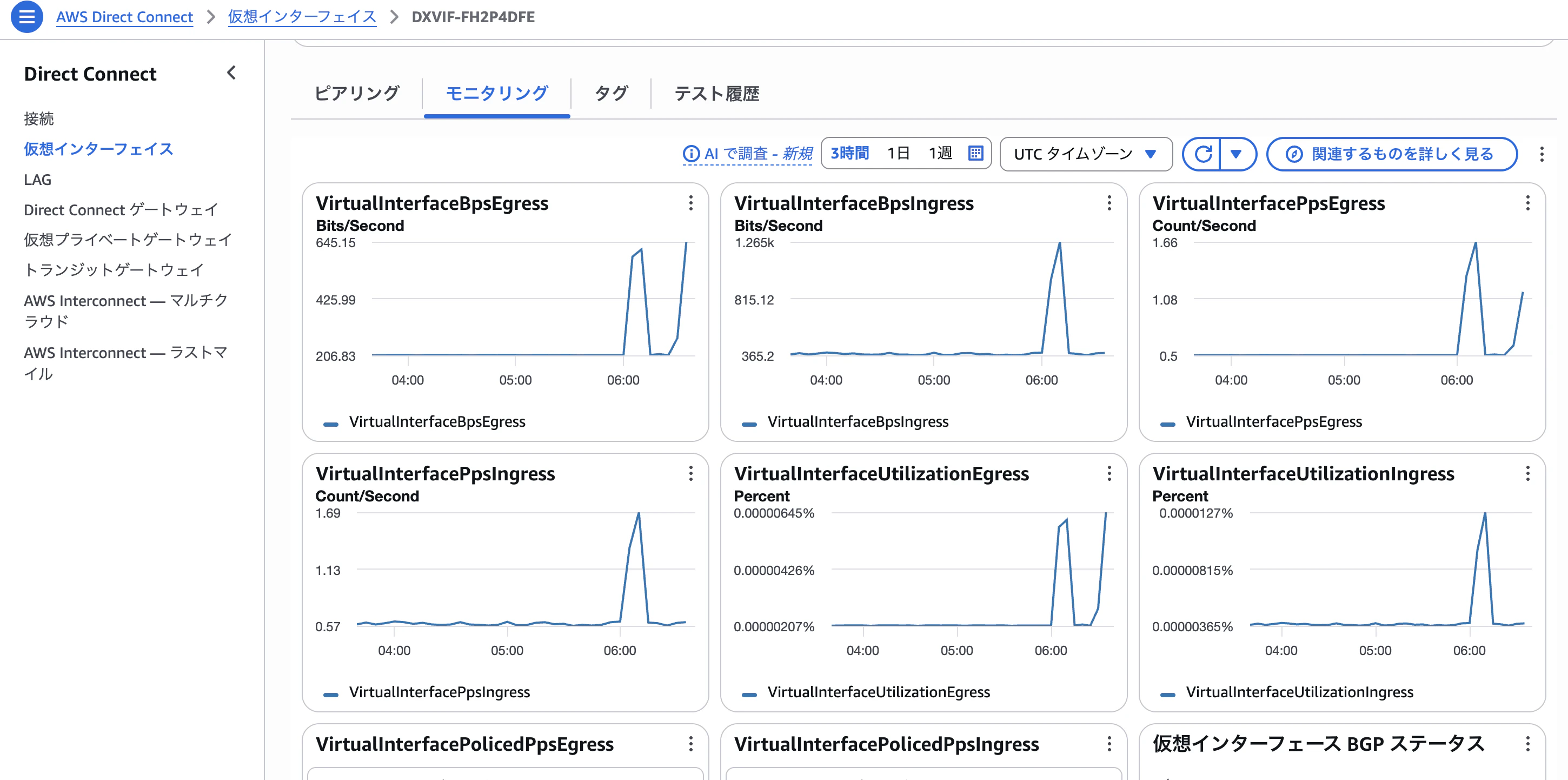Open 仮想プライベートゲートウェイ in the sidebar
This screenshot has height=780, width=1568.
tap(129, 240)
